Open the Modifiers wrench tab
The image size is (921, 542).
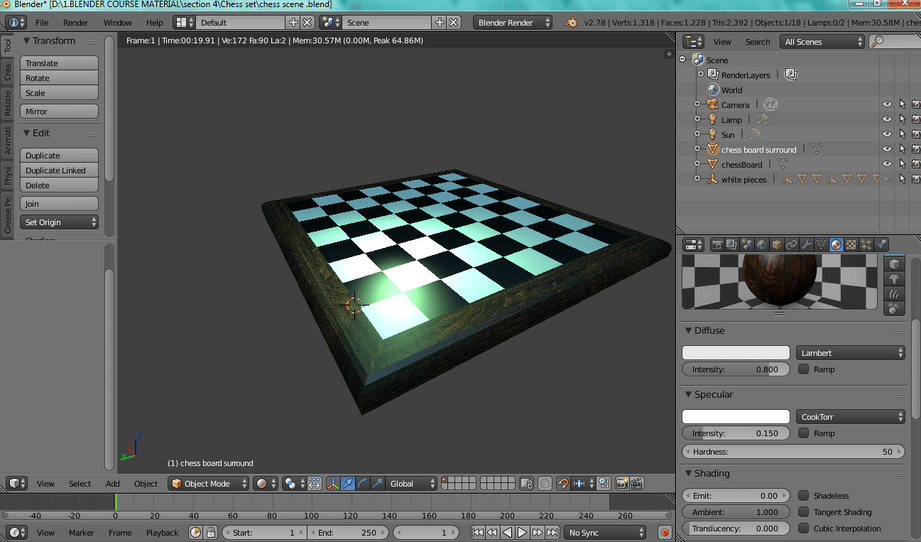806,244
